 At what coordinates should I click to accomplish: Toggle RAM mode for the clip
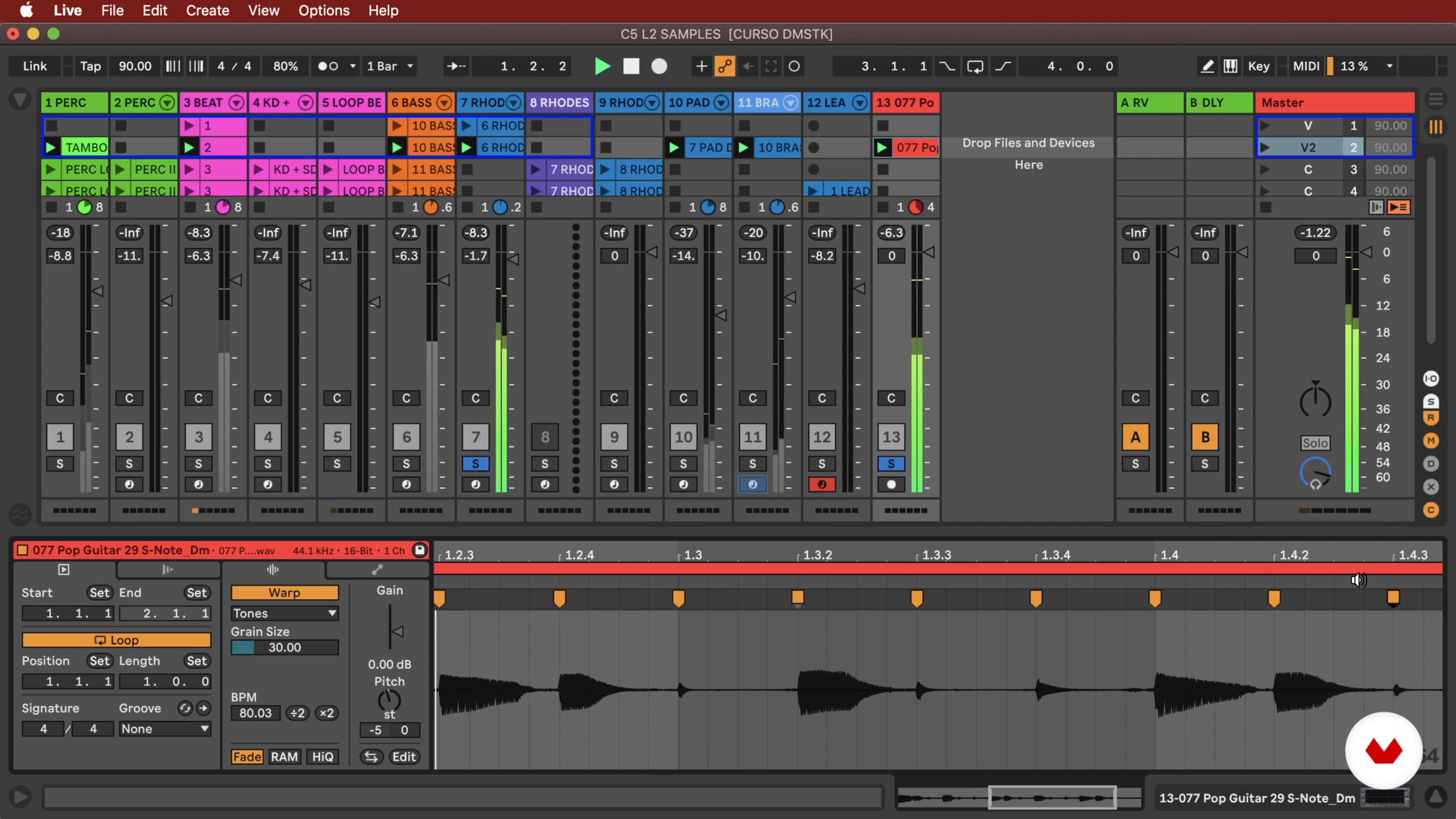284,757
